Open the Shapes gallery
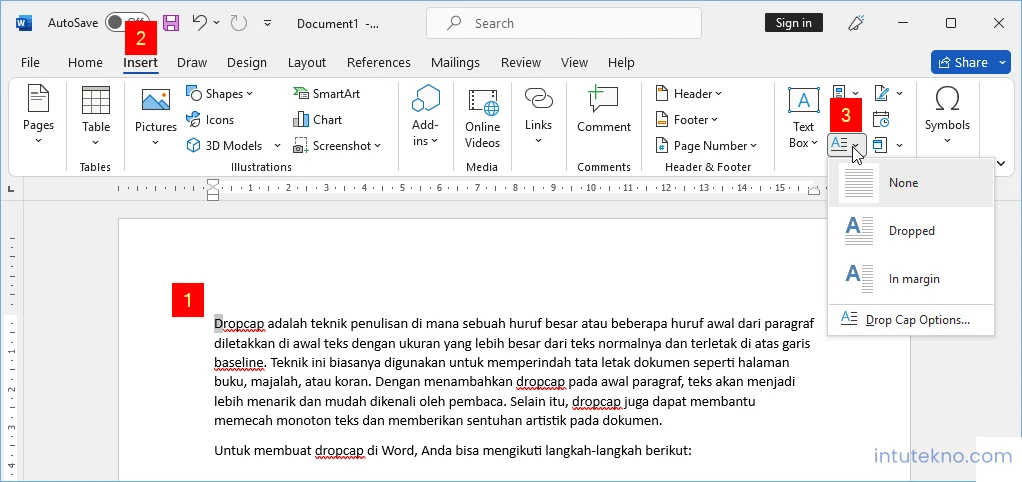This screenshot has height=482, width=1022. 220,94
